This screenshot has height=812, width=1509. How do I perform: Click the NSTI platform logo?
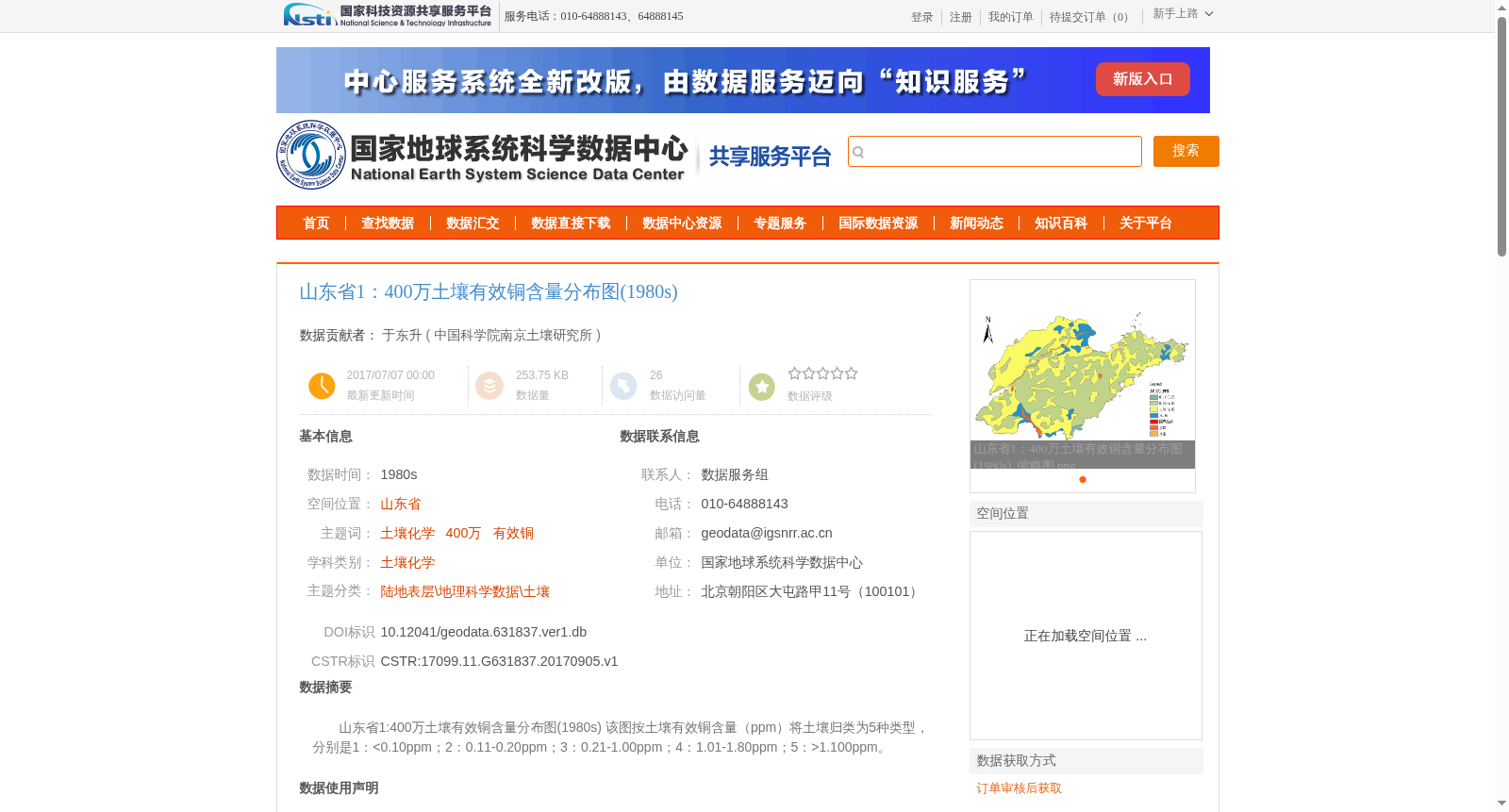pos(387,15)
